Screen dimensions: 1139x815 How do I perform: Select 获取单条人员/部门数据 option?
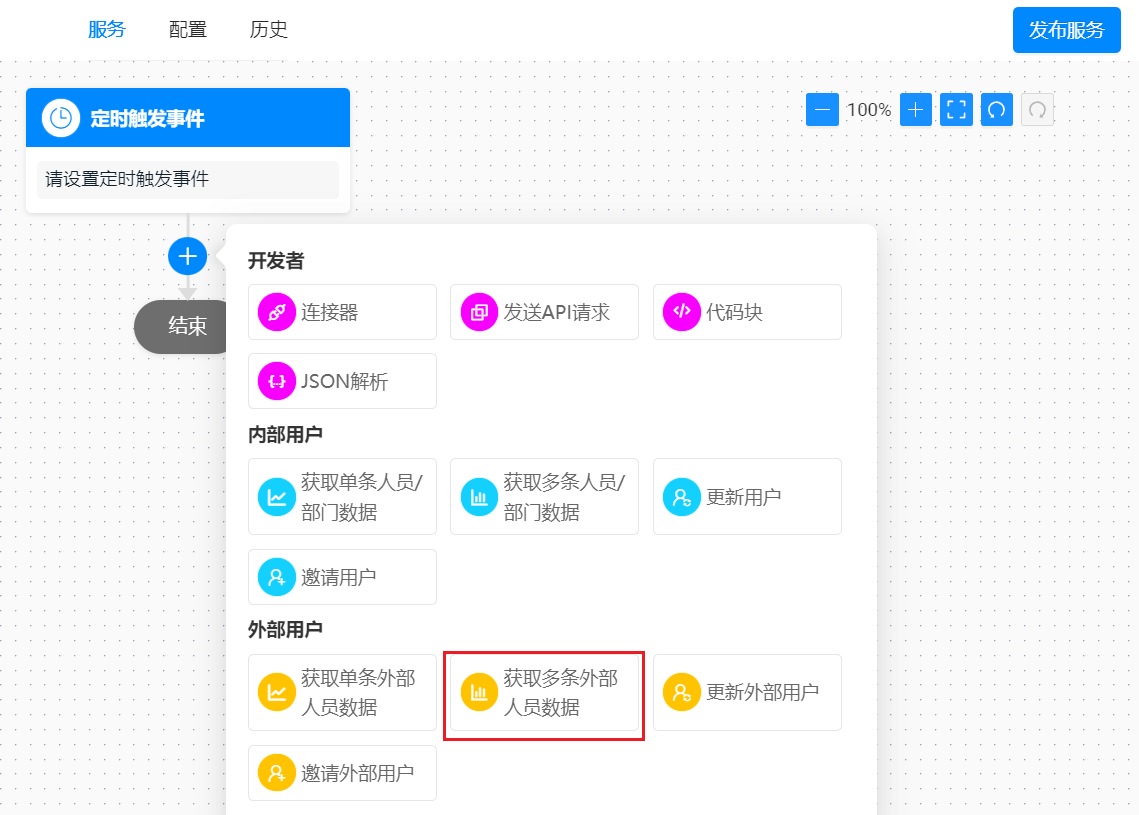(x=342, y=496)
